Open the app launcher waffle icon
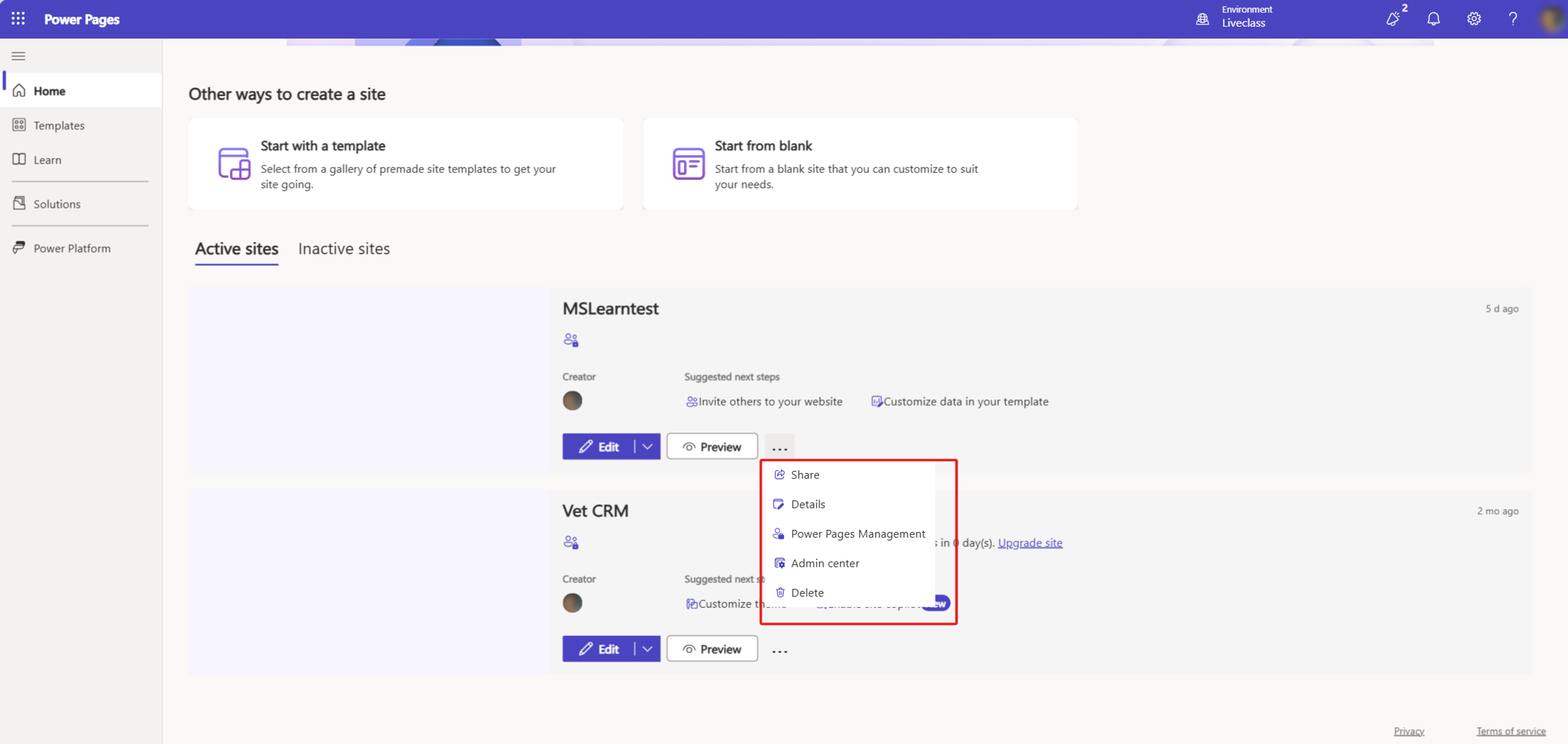Viewport: 1568px width, 744px height. [18, 19]
